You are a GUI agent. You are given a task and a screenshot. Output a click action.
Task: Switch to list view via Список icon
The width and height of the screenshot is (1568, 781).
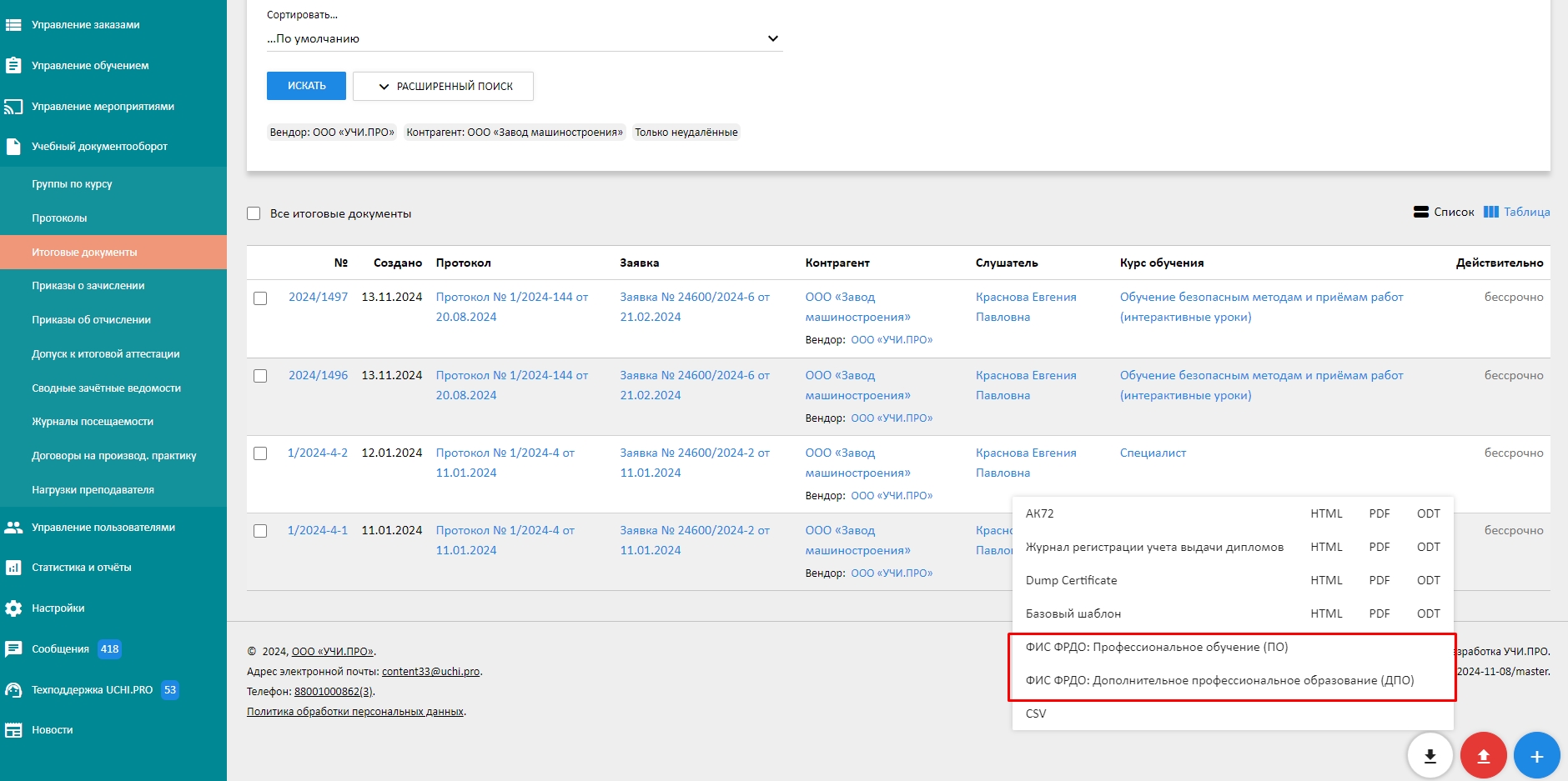click(1421, 212)
